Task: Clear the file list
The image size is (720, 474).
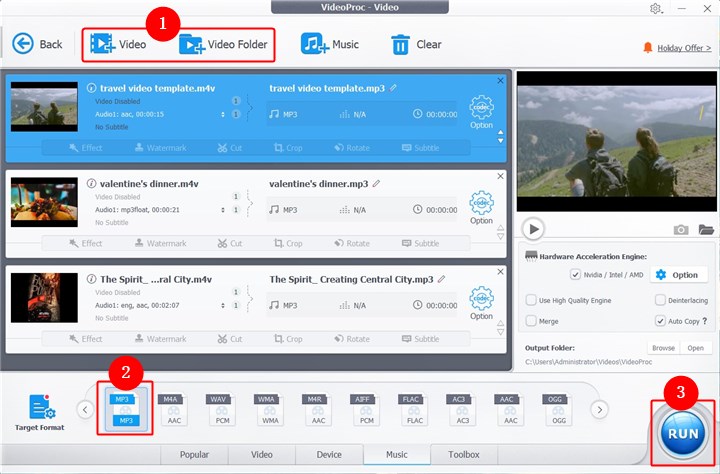Action: (416, 44)
